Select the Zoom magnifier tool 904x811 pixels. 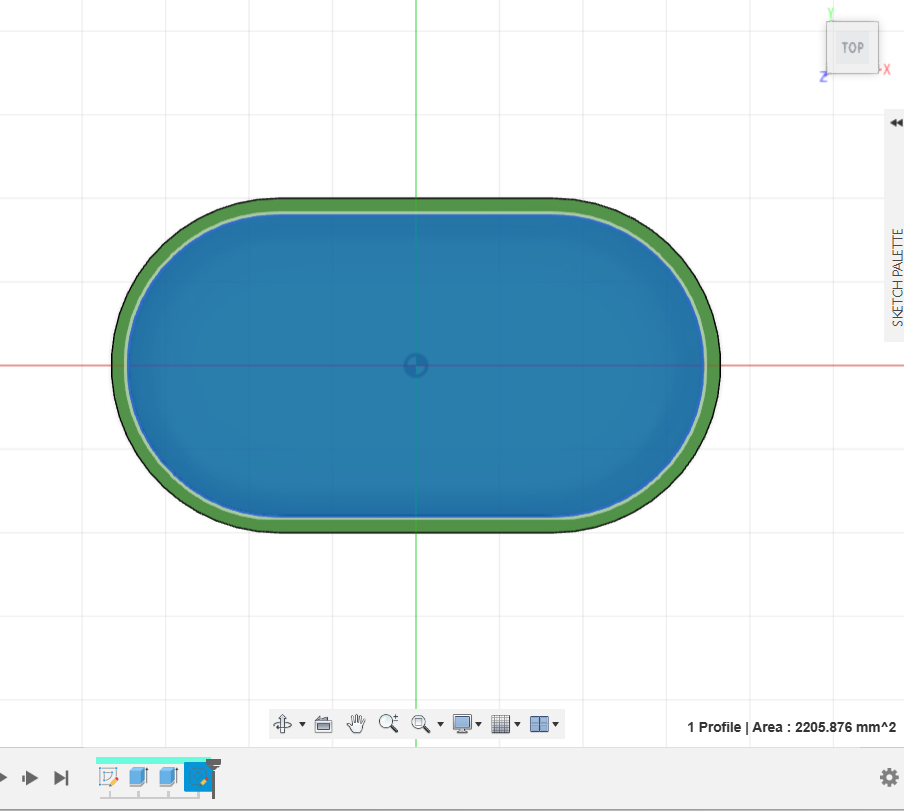(388, 724)
